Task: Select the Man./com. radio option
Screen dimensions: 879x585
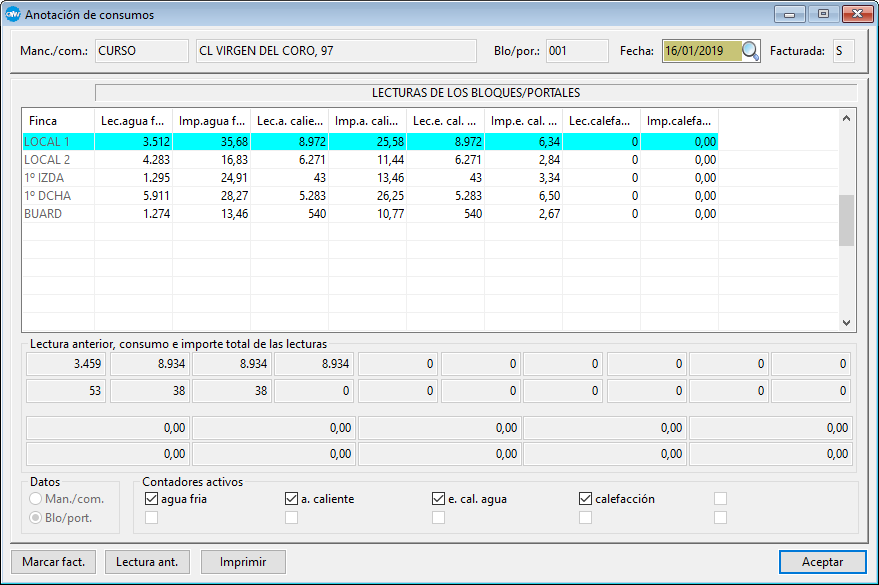Action: click(37, 498)
